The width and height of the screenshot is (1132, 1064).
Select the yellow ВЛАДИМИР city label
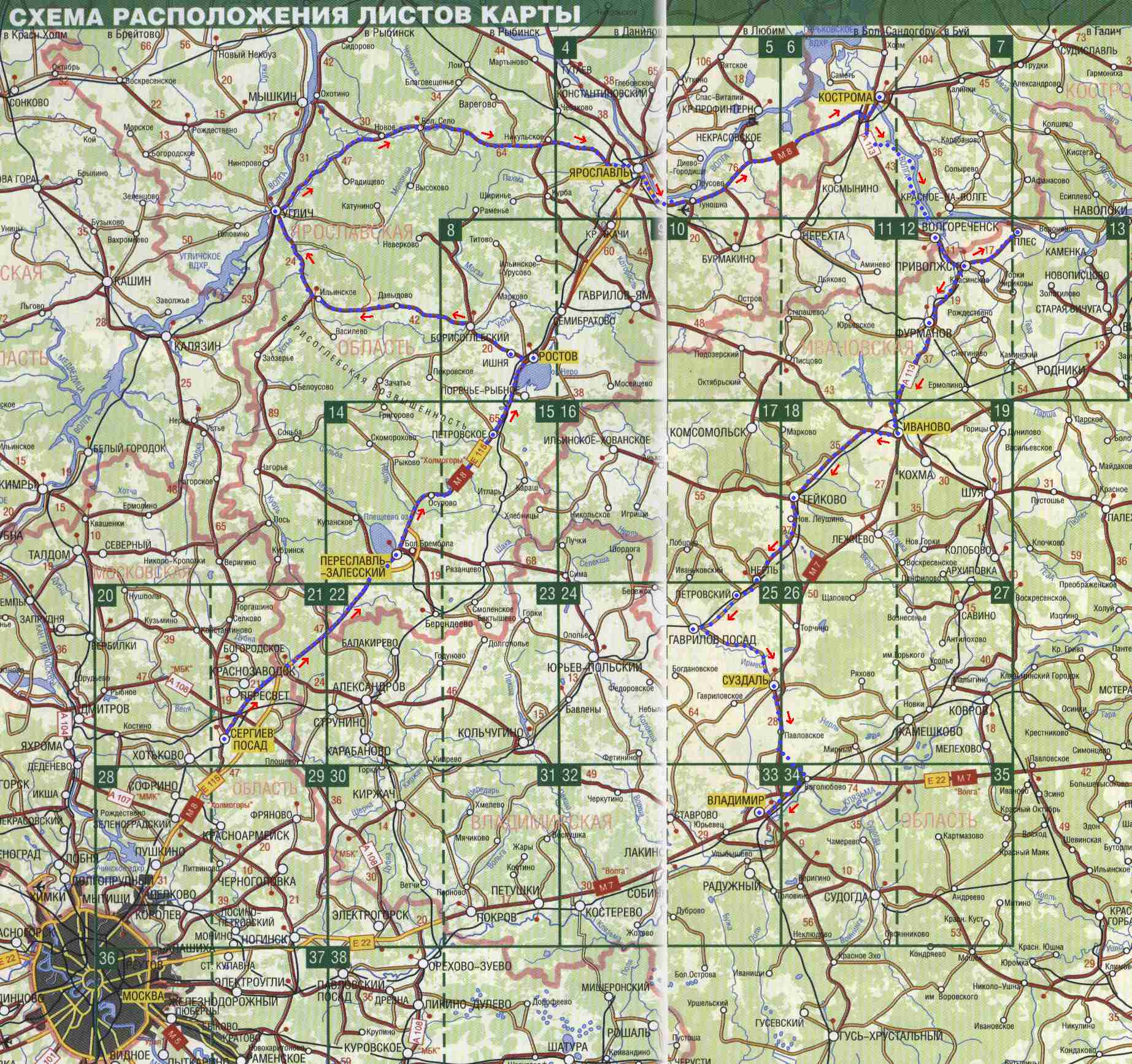(734, 800)
